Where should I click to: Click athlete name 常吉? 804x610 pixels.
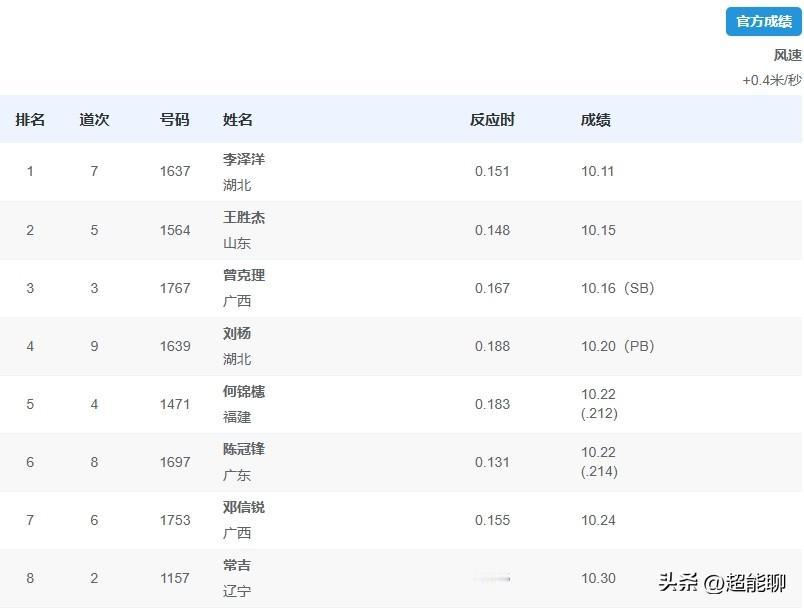pyautogui.click(x=237, y=565)
